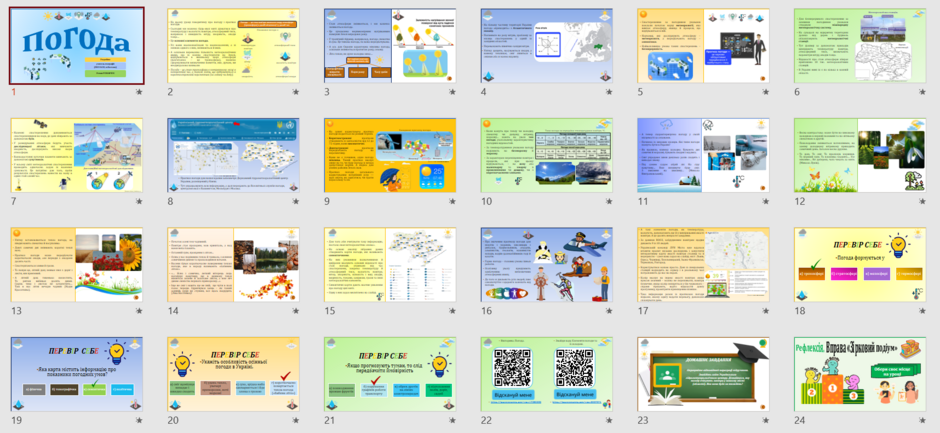Screen dimensions: 940x433
Task: Click animation star icon under slide 19
Action: (x=139, y=420)
